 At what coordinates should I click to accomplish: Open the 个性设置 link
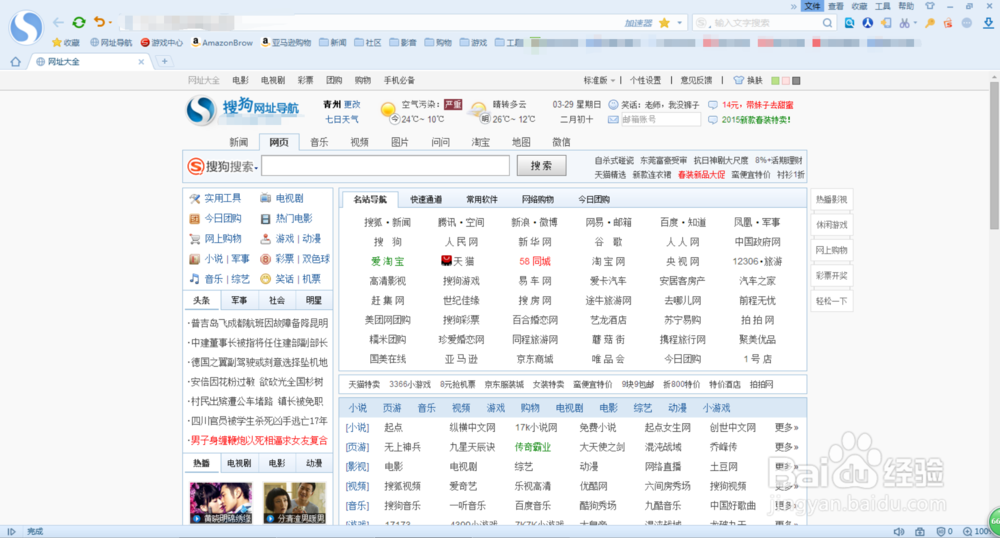tap(645, 80)
